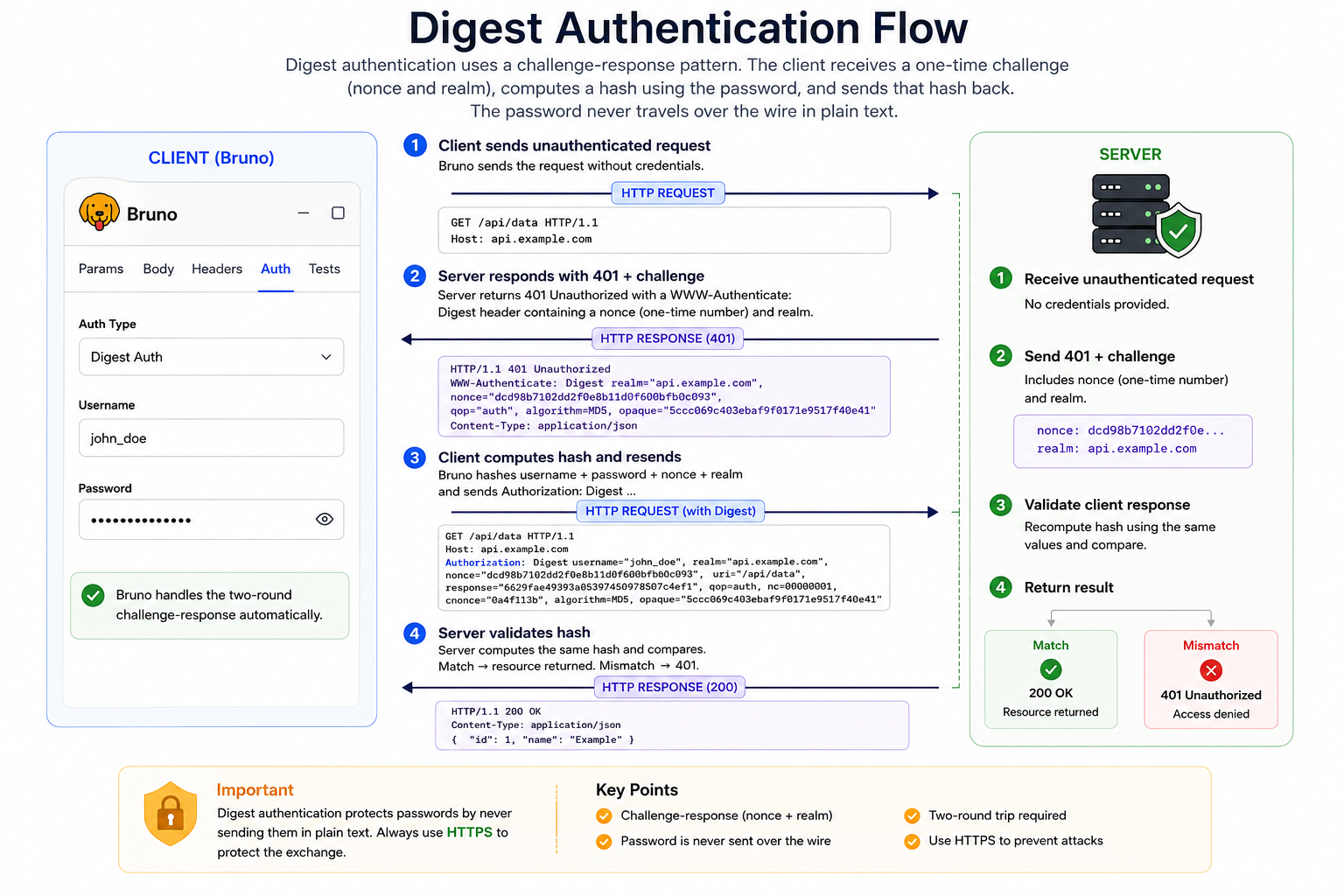This screenshot has width=1344, height=896.
Task: Click the red X Mismatch icon
Action: point(1211,670)
